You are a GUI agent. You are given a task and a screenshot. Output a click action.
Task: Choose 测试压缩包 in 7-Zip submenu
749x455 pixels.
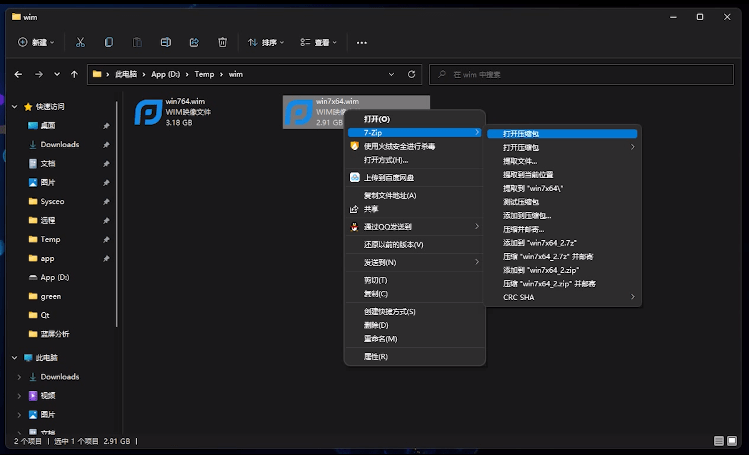[x=562, y=202]
